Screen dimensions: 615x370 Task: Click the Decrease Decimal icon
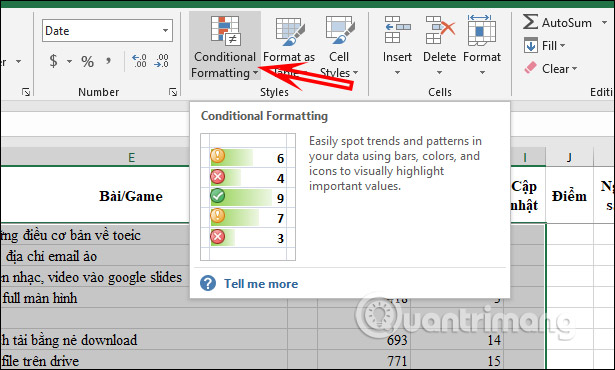[x=161, y=61]
